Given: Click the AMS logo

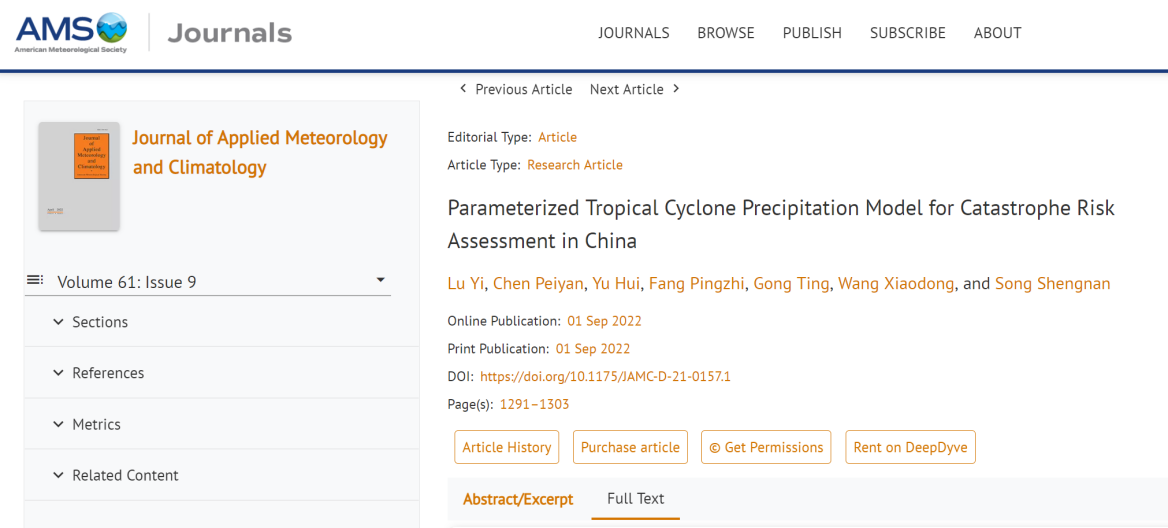Looking at the screenshot, I should tap(72, 33).
